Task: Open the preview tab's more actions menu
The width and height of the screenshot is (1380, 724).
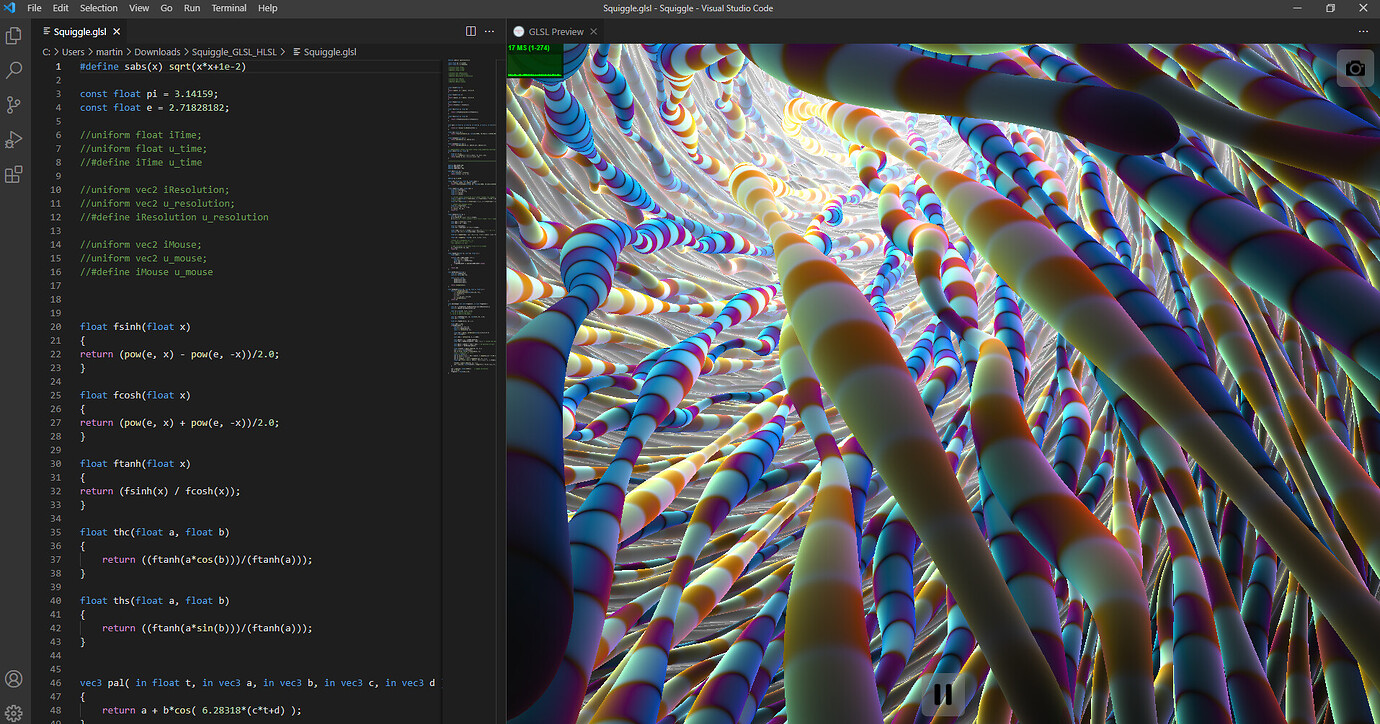Action: (x=1363, y=31)
